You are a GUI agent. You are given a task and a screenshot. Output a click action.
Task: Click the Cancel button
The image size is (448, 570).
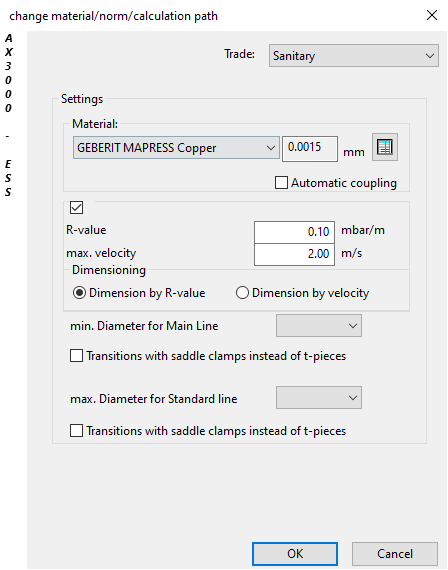pyautogui.click(x=395, y=554)
